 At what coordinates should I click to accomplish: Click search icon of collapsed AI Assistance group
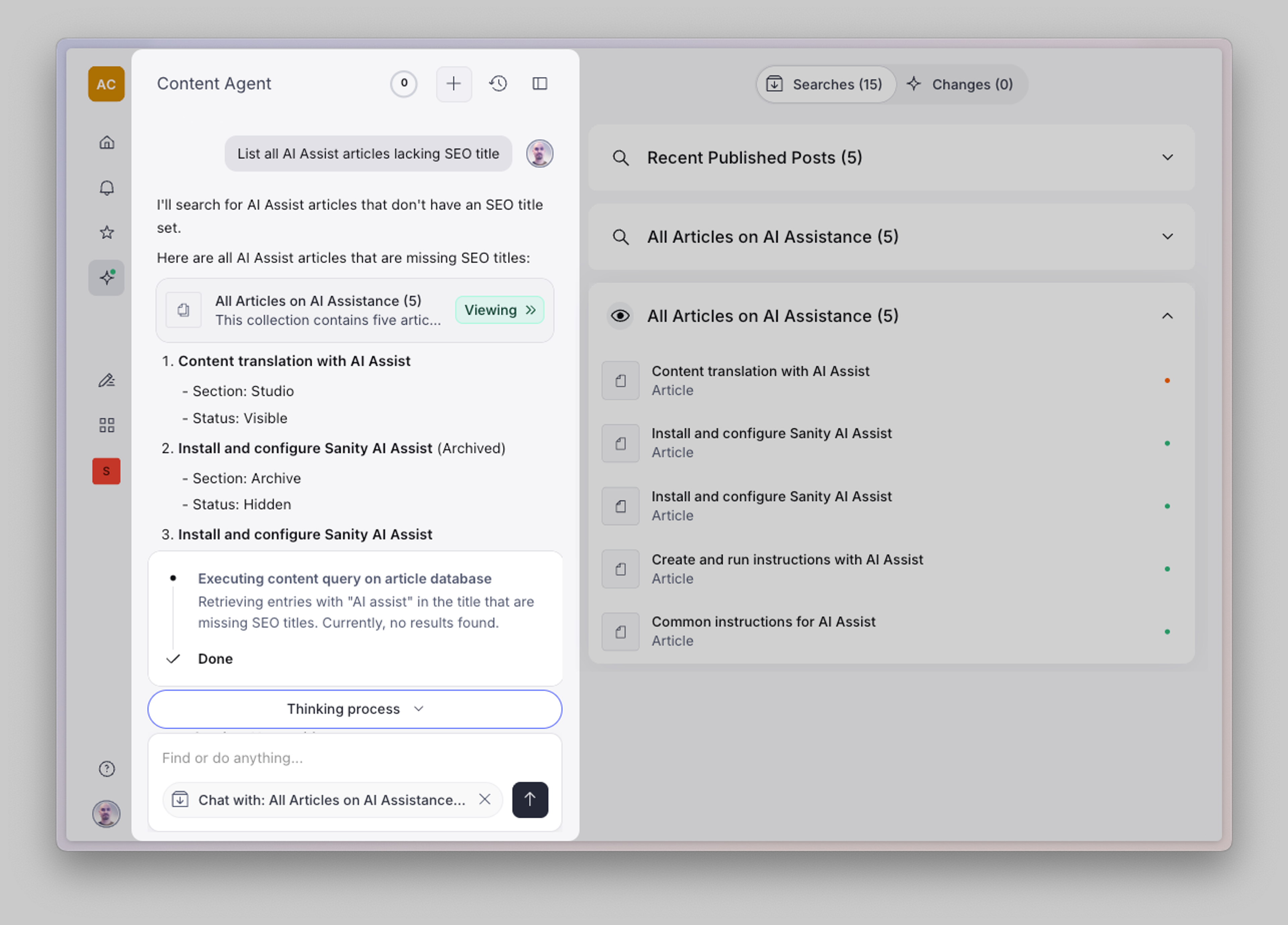point(621,237)
